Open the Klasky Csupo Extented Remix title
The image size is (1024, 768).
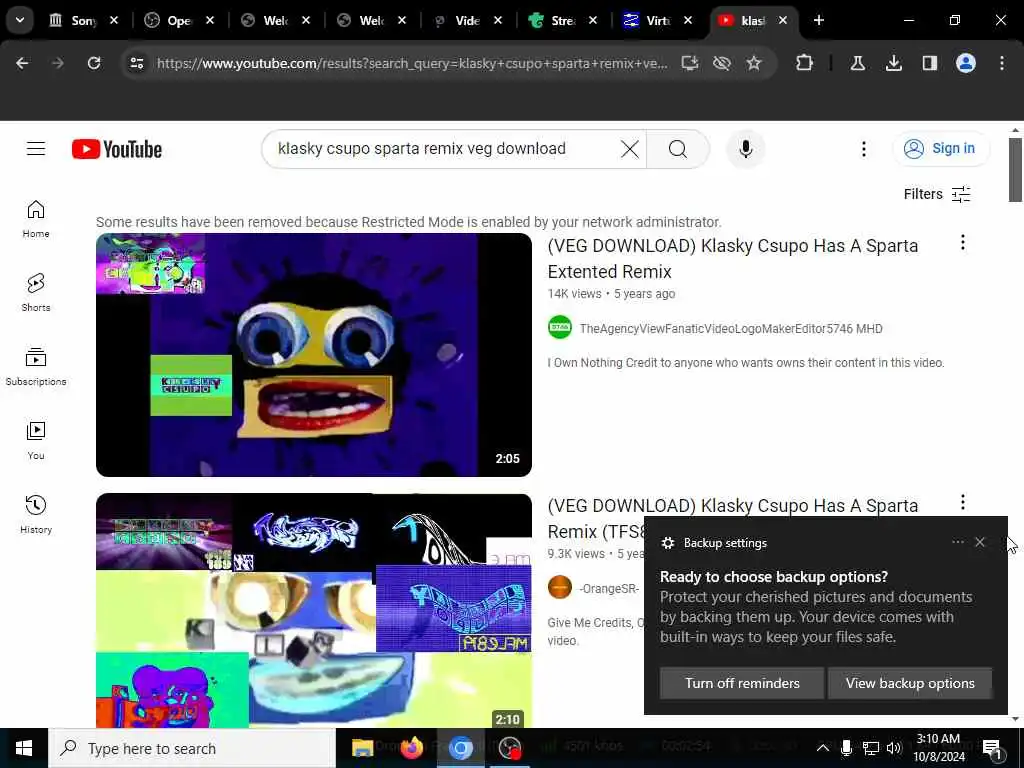point(733,259)
